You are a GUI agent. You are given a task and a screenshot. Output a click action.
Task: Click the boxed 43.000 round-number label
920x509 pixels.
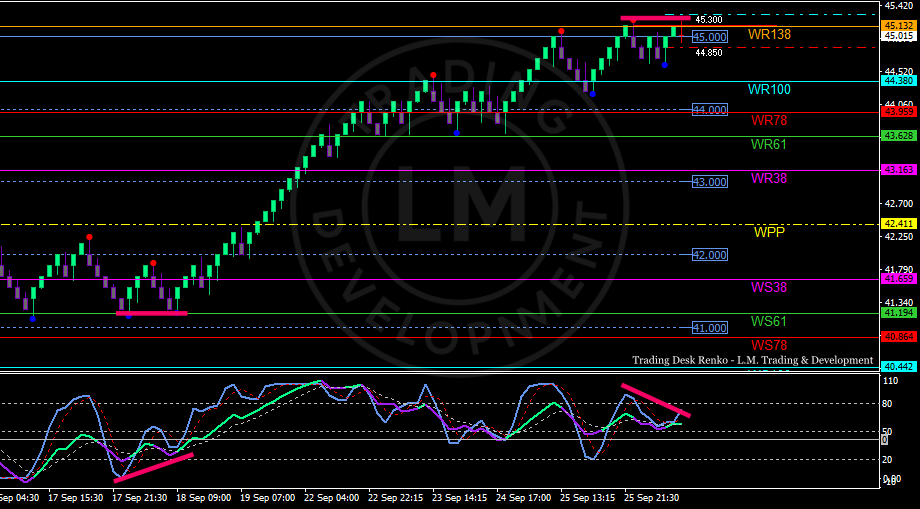pos(709,182)
